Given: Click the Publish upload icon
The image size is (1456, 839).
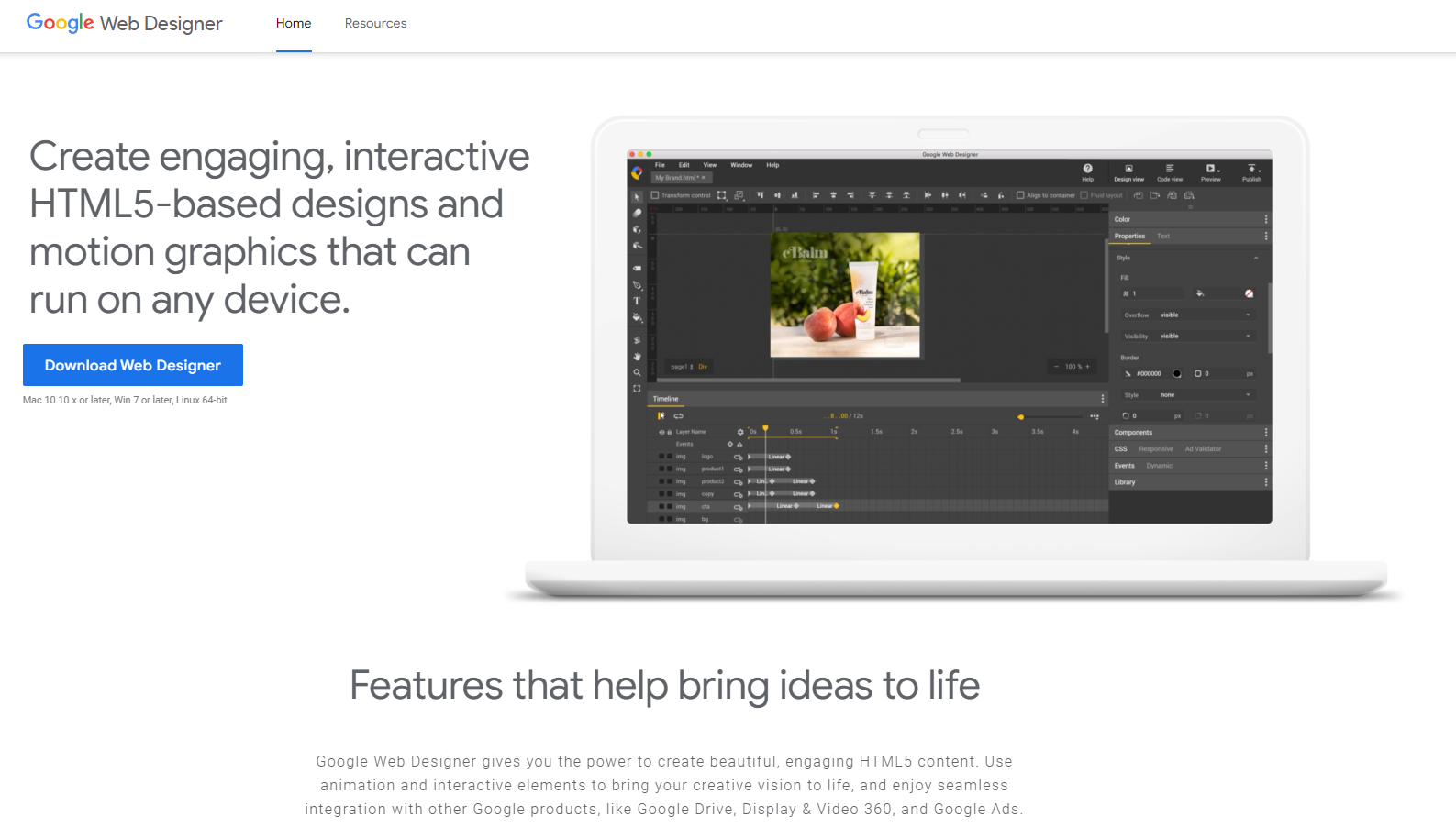Looking at the screenshot, I should [1252, 169].
